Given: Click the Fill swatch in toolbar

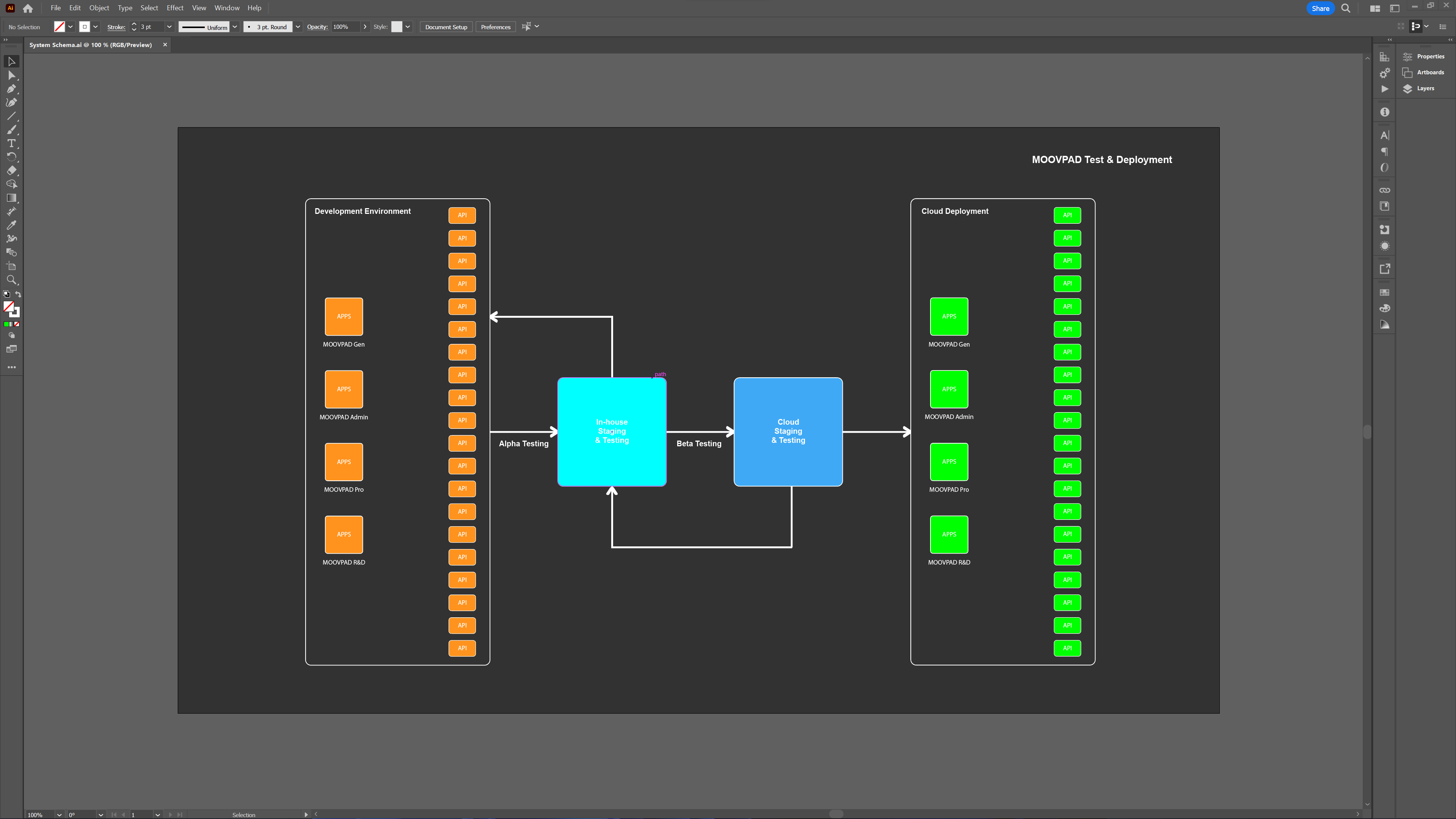Looking at the screenshot, I should click(x=8, y=307).
